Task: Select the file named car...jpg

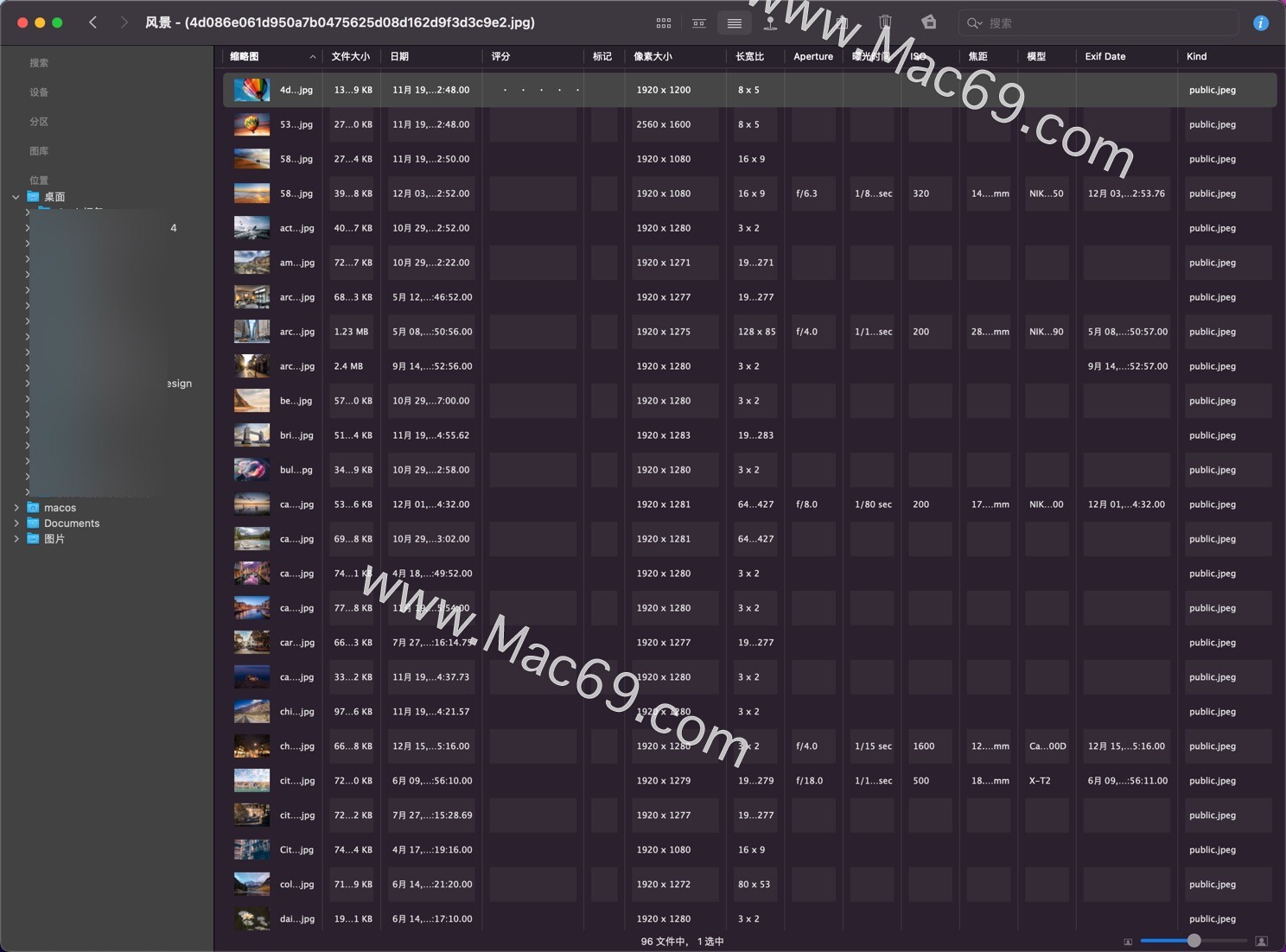Action: pyautogui.click(x=297, y=643)
